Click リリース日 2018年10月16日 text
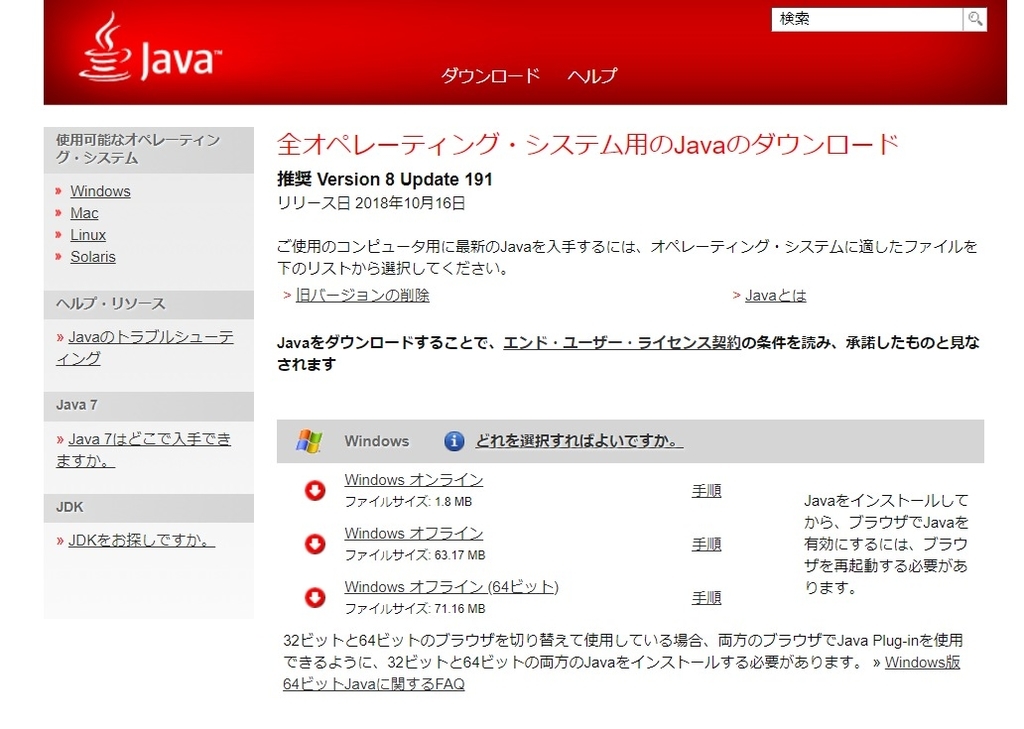 [371, 203]
